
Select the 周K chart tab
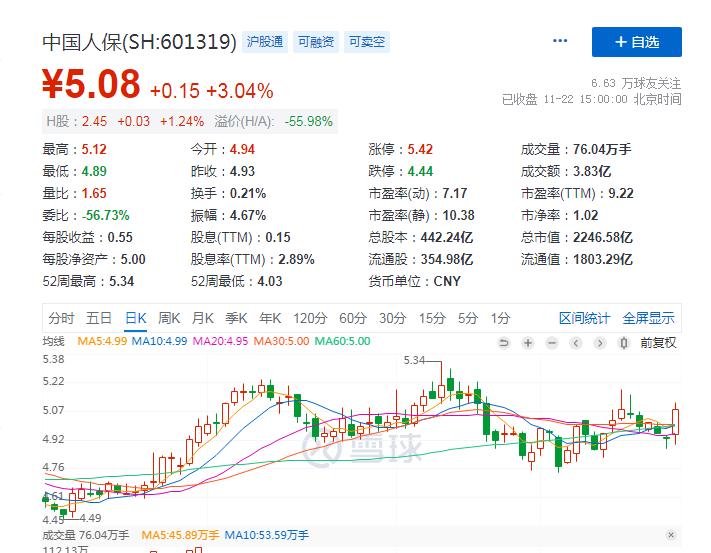(x=169, y=318)
